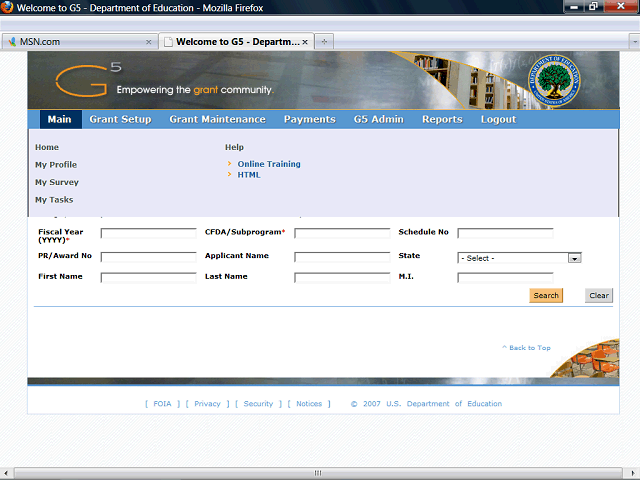Open a new tab with plus button
Screen dimensions: 640x480
[324, 42]
